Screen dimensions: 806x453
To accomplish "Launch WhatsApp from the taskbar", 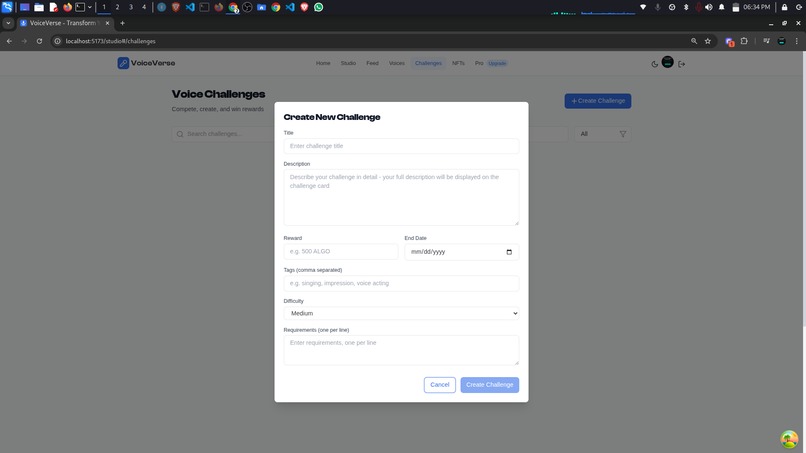I will (x=319, y=7).
